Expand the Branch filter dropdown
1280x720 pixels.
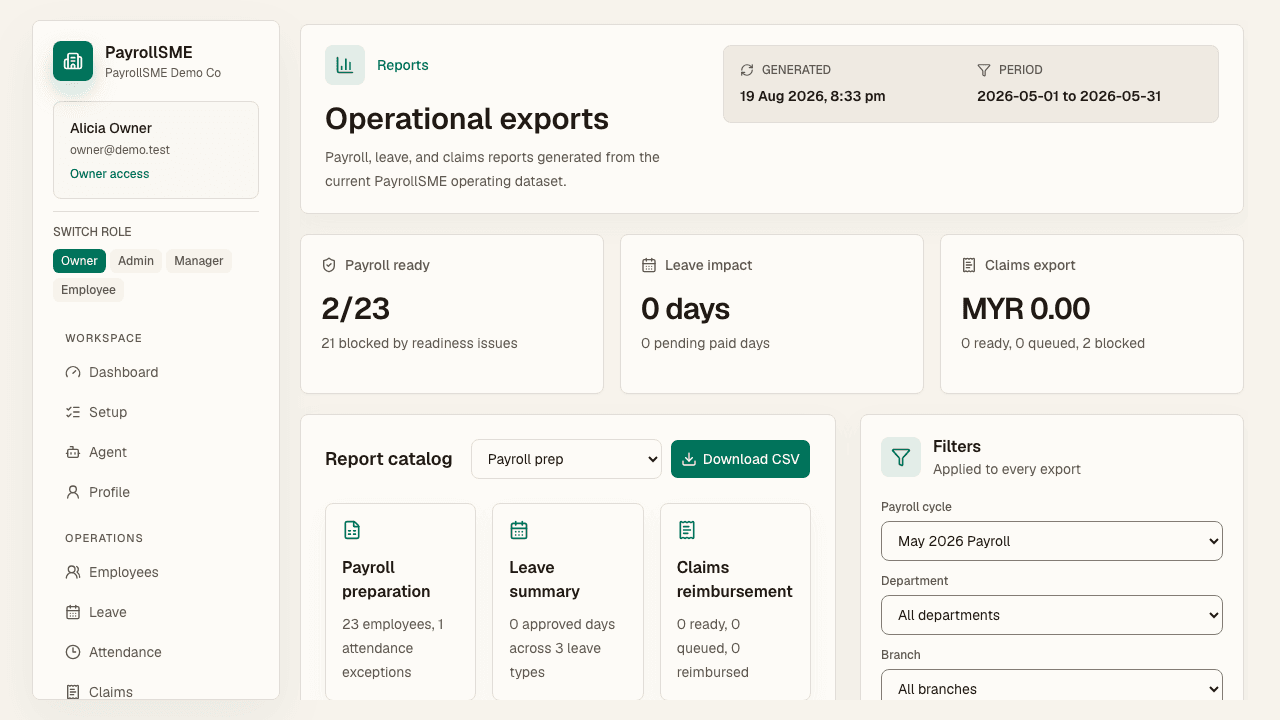[1052, 685]
